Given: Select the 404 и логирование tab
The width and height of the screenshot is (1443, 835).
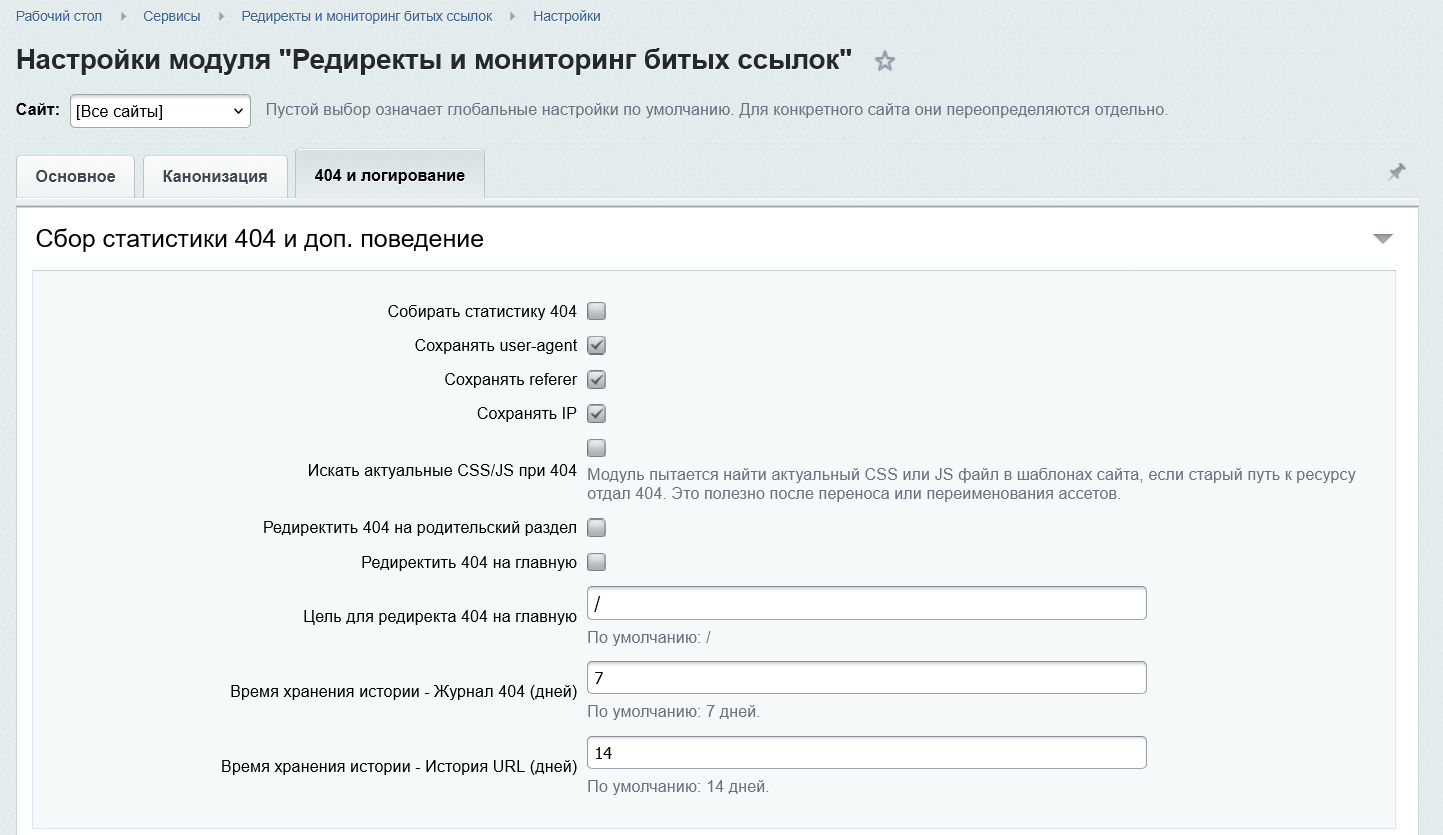Looking at the screenshot, I should (x=390, y=175).
